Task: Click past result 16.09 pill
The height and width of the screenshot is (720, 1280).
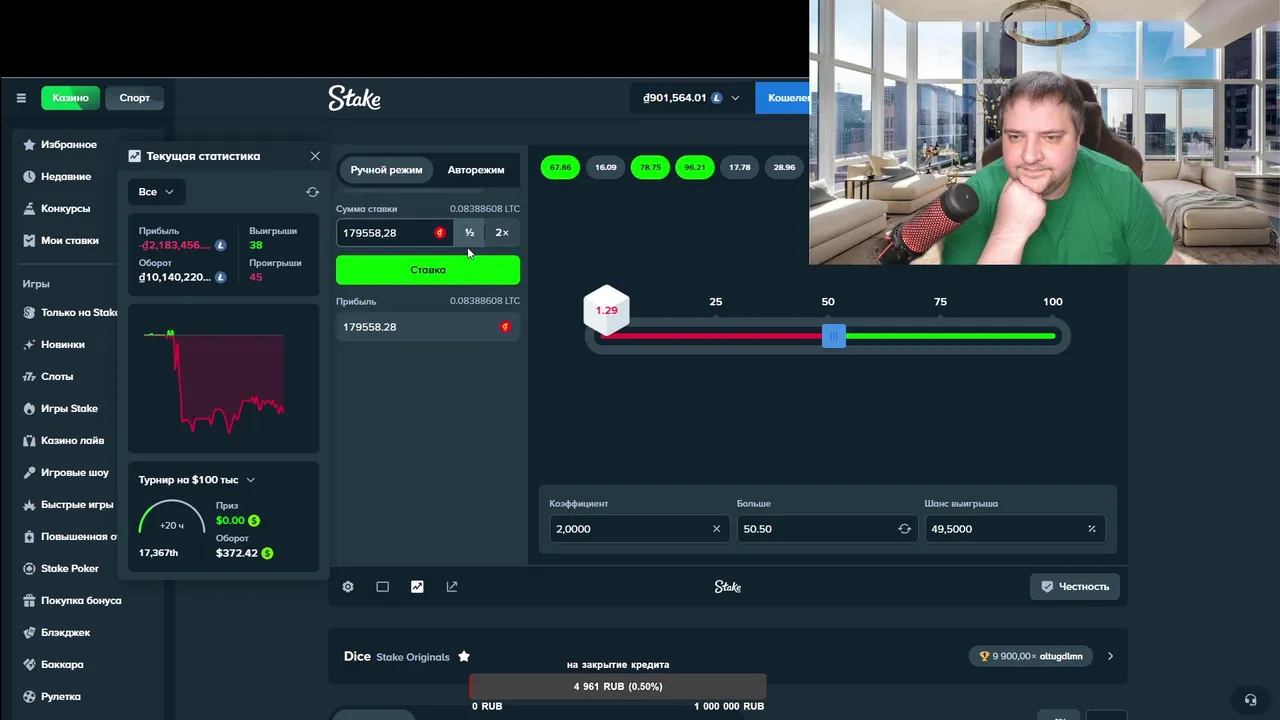Action: (606, 167)
